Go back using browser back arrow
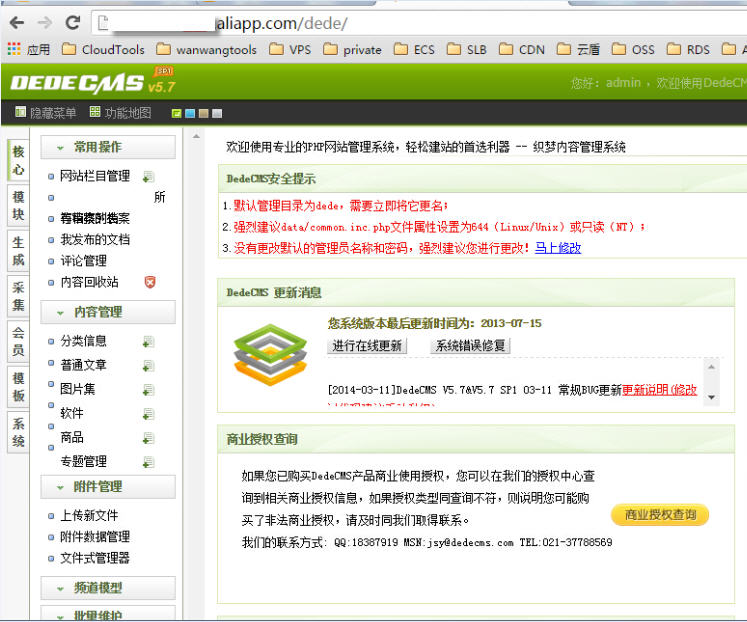The width and height of the screenshot is (747, 622). tap(17, 22)
